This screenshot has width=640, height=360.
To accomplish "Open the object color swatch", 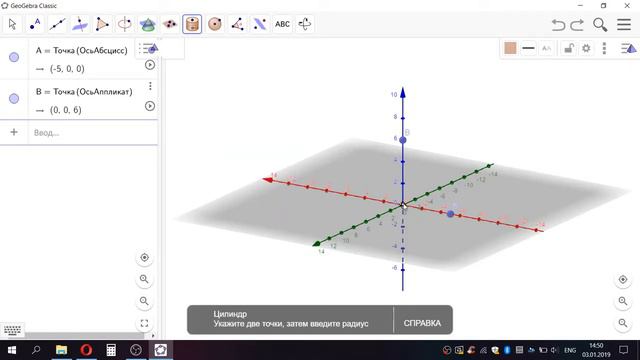I will [510, 48].
